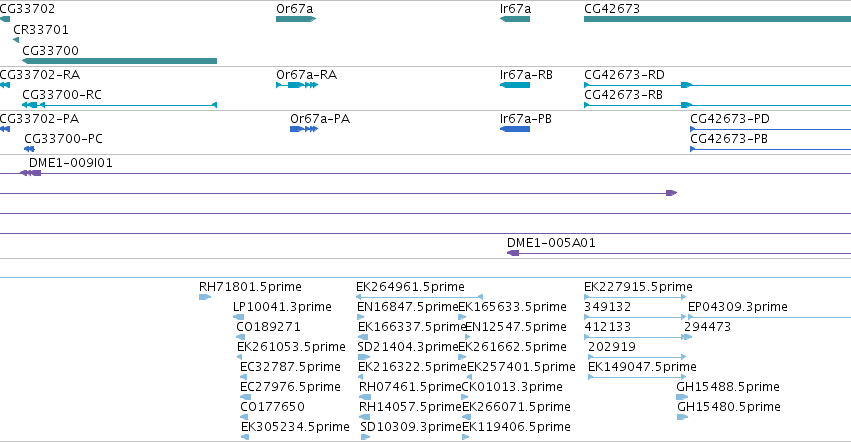Select the DME1-009I01 purple feature glyph
Viewport: 851px width, 442px height.
pos(30,173)
